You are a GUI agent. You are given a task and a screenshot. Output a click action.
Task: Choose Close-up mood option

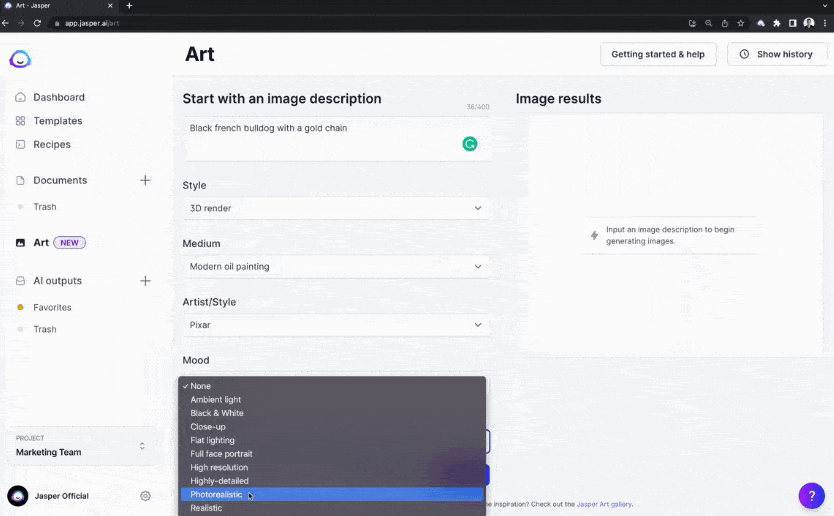pos(332,427)
